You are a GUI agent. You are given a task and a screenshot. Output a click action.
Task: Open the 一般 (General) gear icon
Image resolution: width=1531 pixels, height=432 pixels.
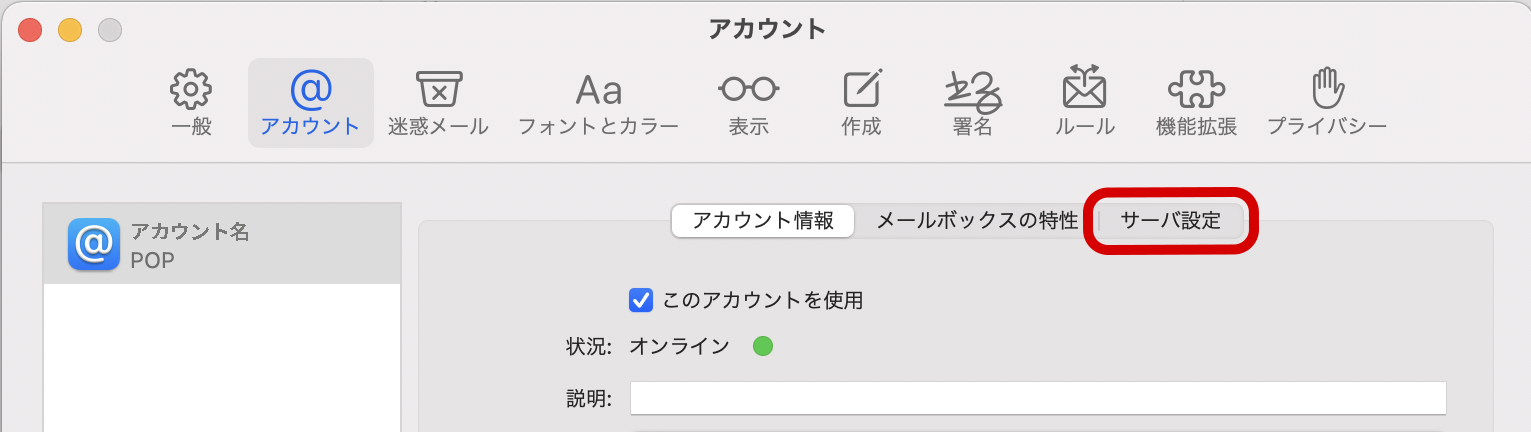pos(191,91)
